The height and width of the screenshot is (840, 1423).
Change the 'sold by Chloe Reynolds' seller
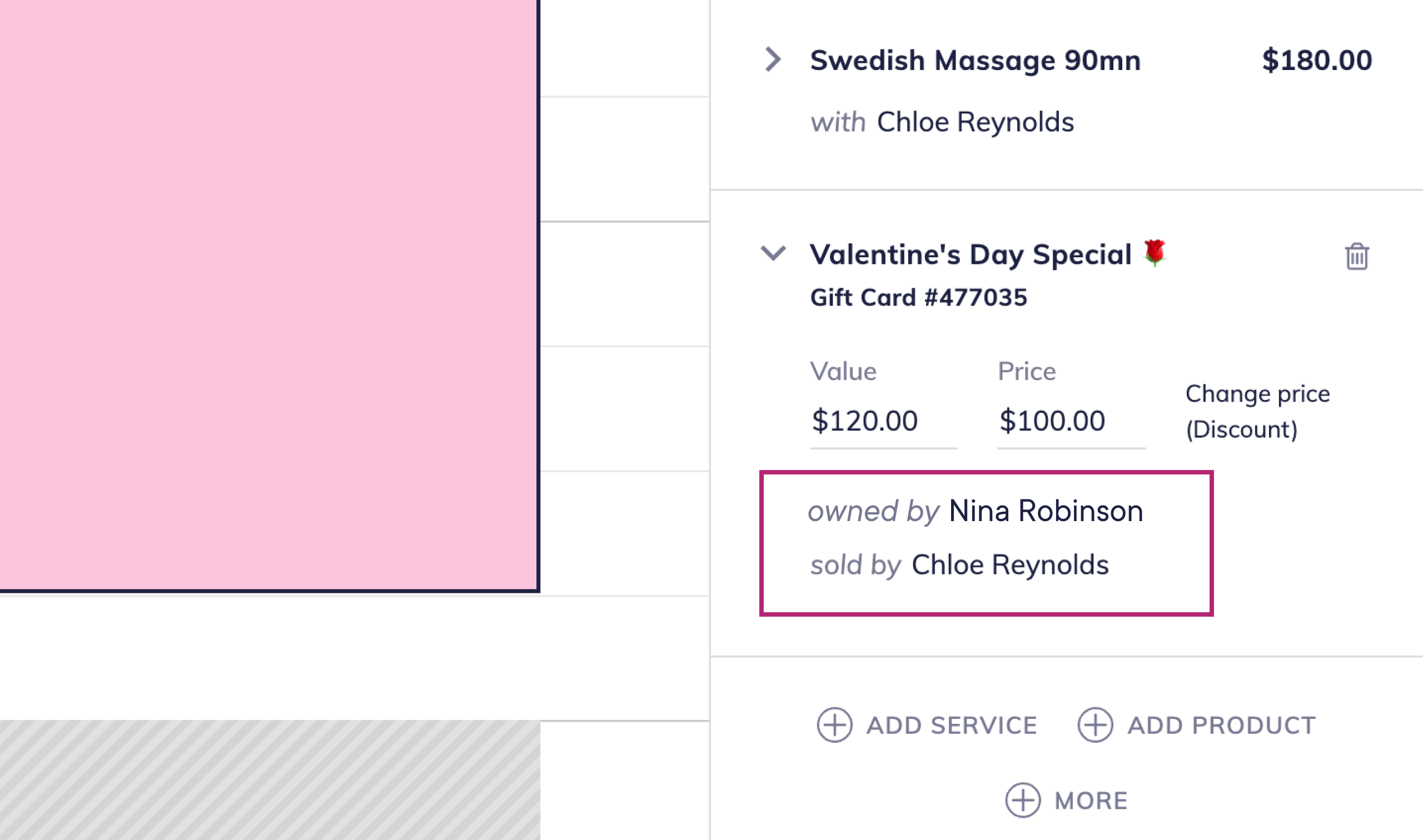1009,564
